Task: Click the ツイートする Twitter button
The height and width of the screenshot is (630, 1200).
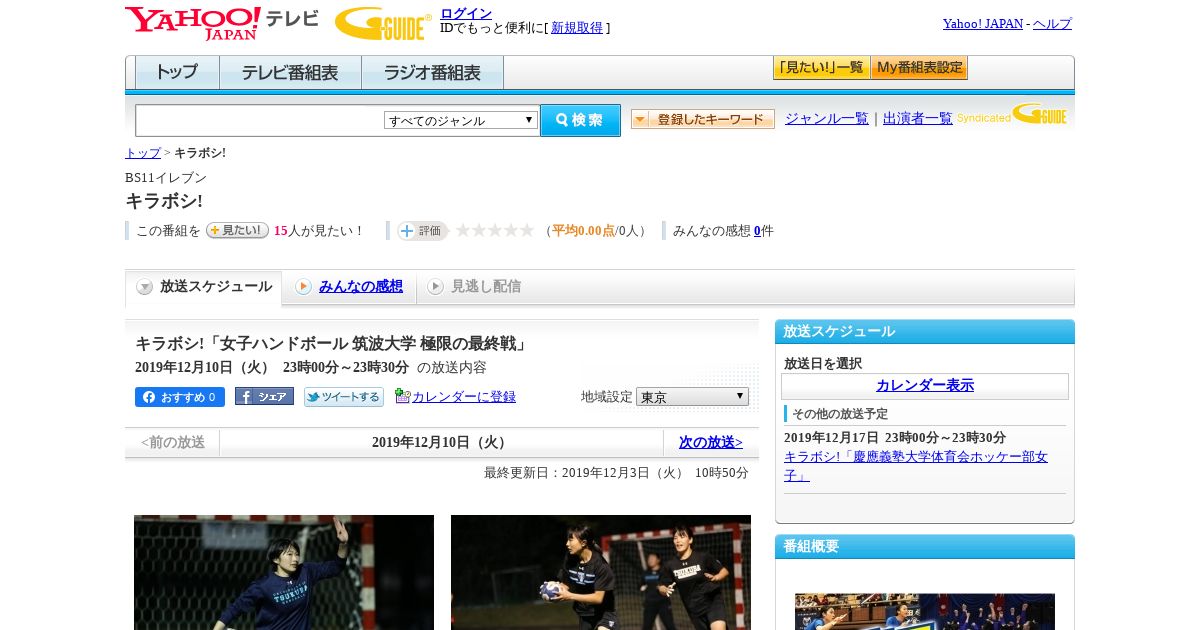Action: coord(344,397)
